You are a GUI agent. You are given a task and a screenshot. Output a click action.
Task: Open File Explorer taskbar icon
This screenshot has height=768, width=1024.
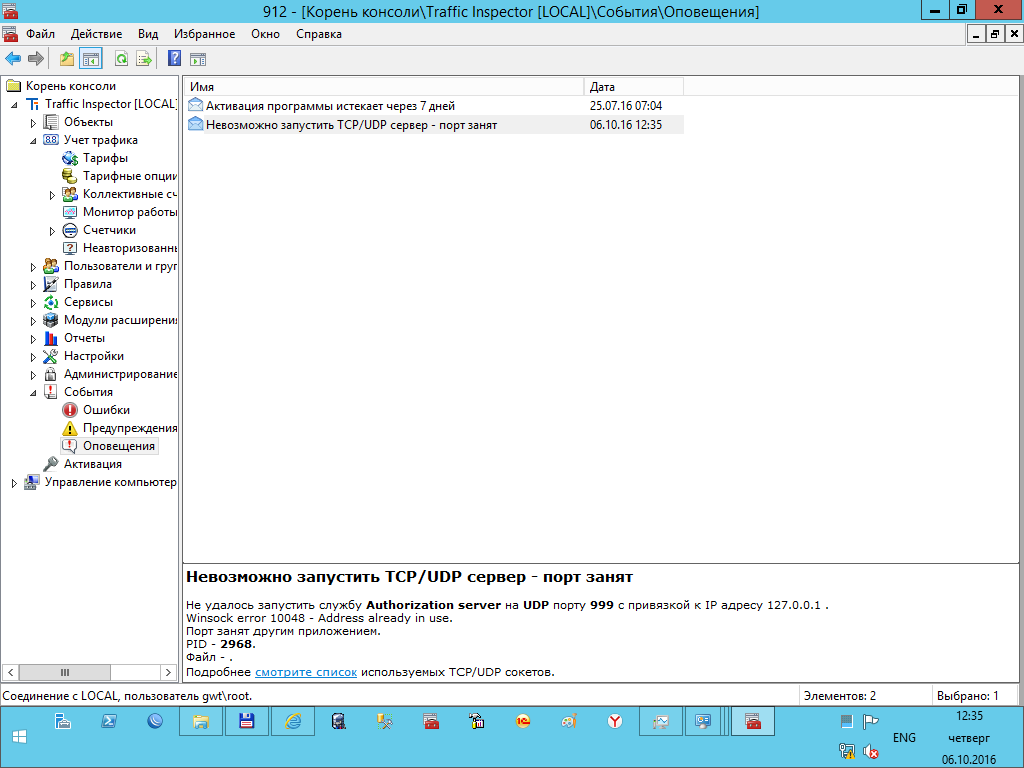200,722
